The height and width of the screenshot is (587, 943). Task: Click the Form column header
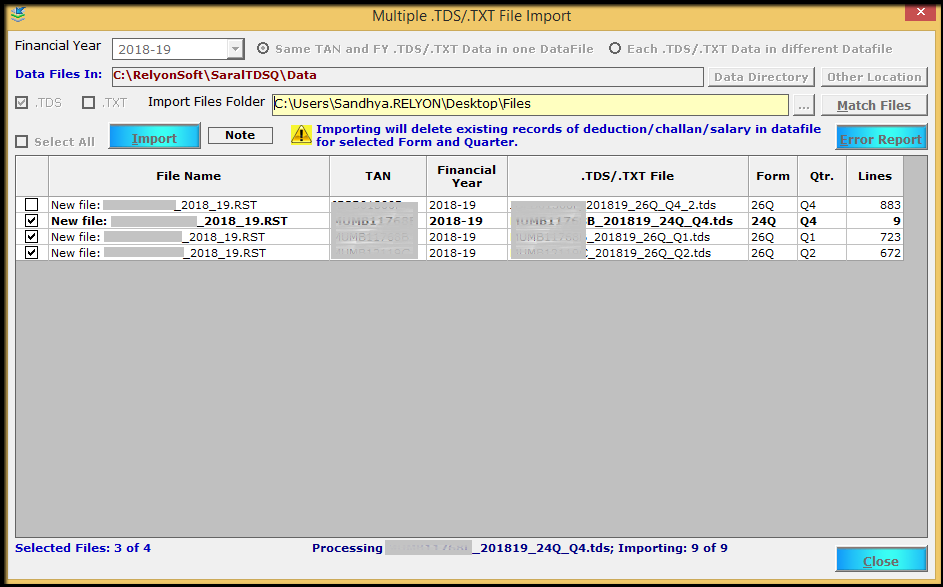pos(773,176)
